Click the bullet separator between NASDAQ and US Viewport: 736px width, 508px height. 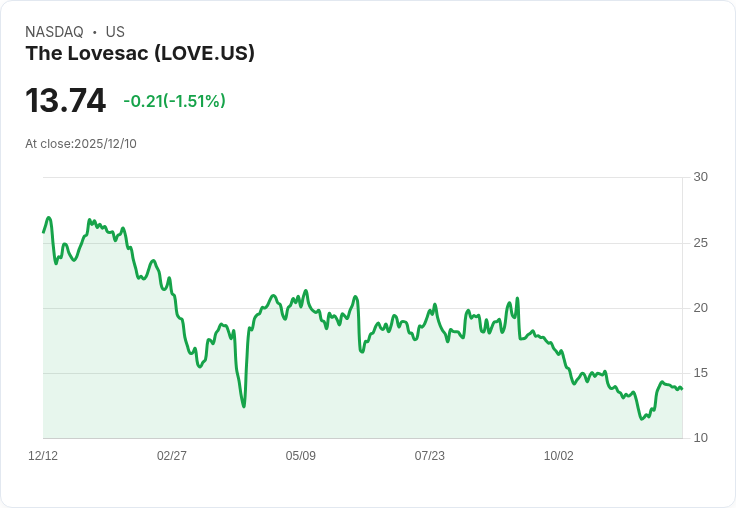tap(94, 32)
